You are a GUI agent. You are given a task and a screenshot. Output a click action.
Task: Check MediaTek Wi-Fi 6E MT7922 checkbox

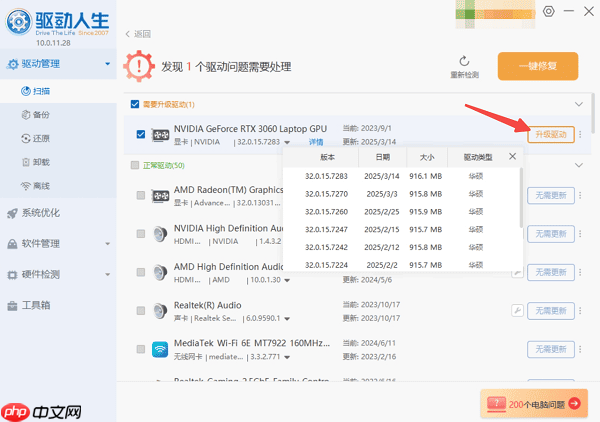(x=141, y=349)
